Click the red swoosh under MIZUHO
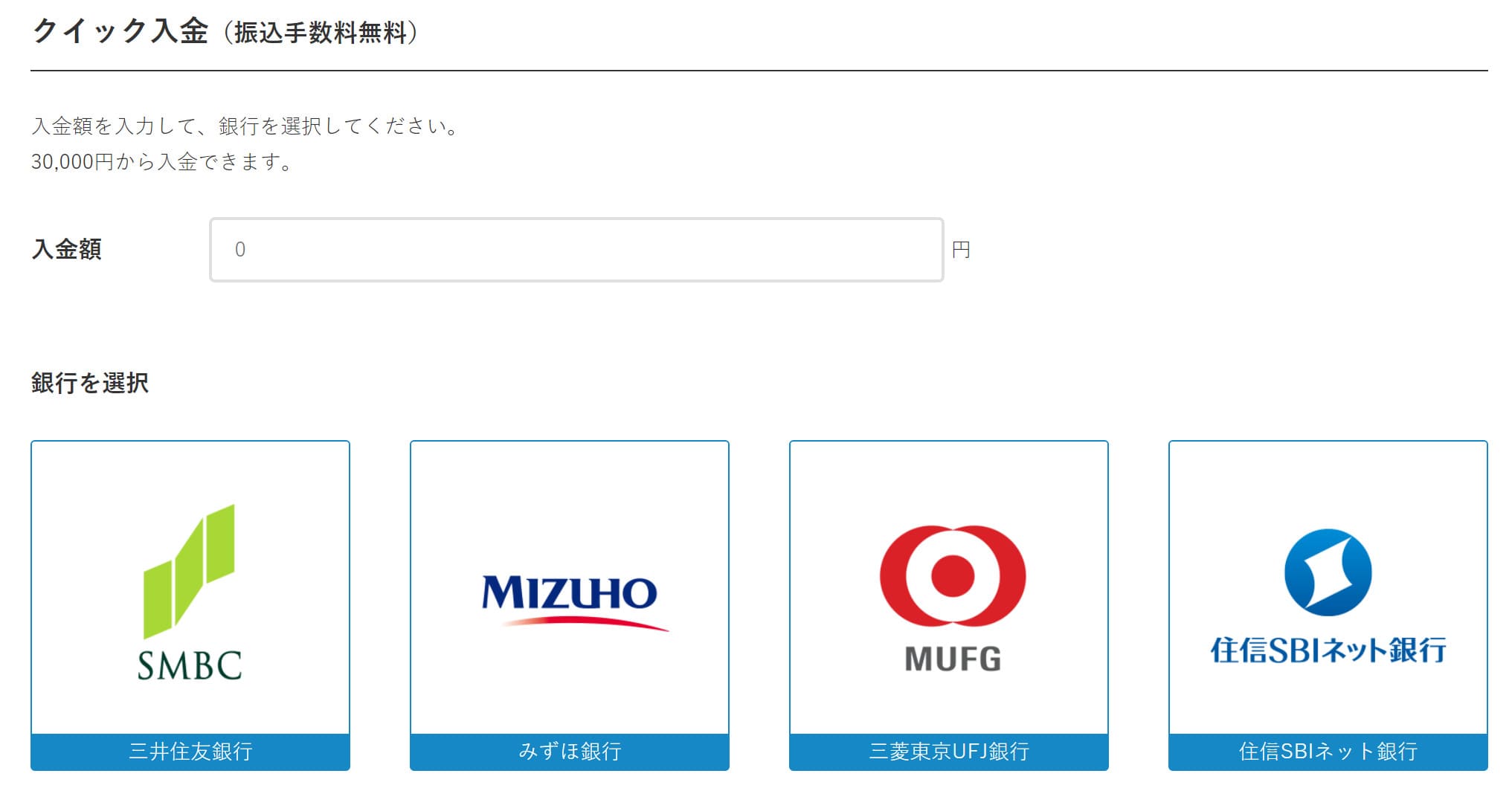 pos(585,622)
